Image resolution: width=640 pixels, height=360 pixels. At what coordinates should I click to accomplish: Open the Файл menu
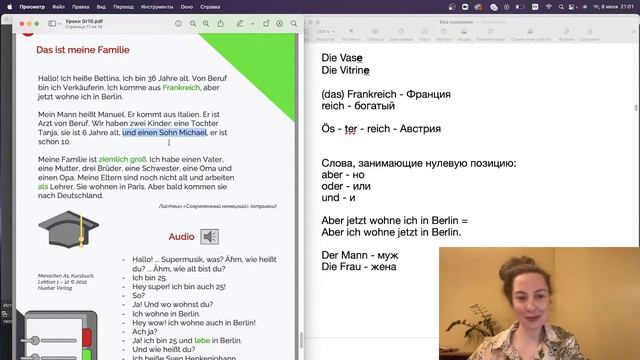pyautogui.click(x=58, y=7)
